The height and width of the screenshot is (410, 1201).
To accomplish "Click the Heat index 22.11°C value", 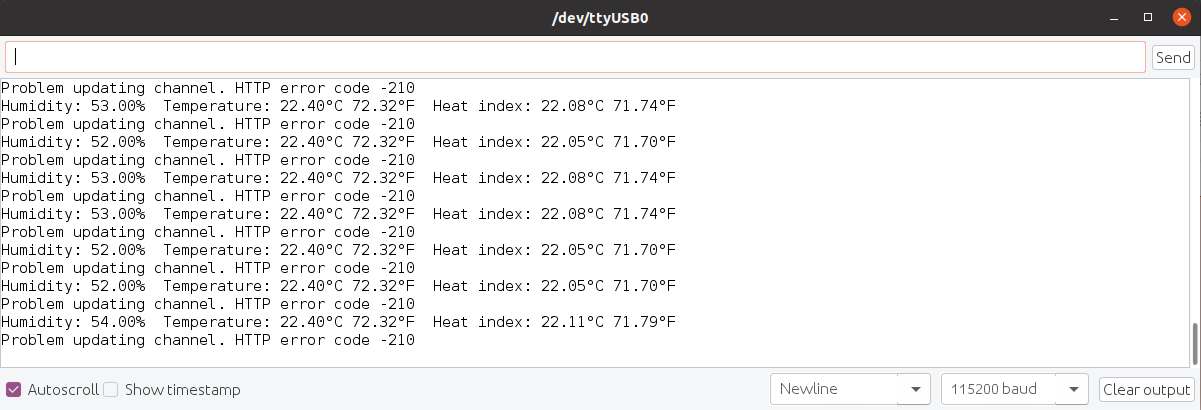I will [568, 322].
